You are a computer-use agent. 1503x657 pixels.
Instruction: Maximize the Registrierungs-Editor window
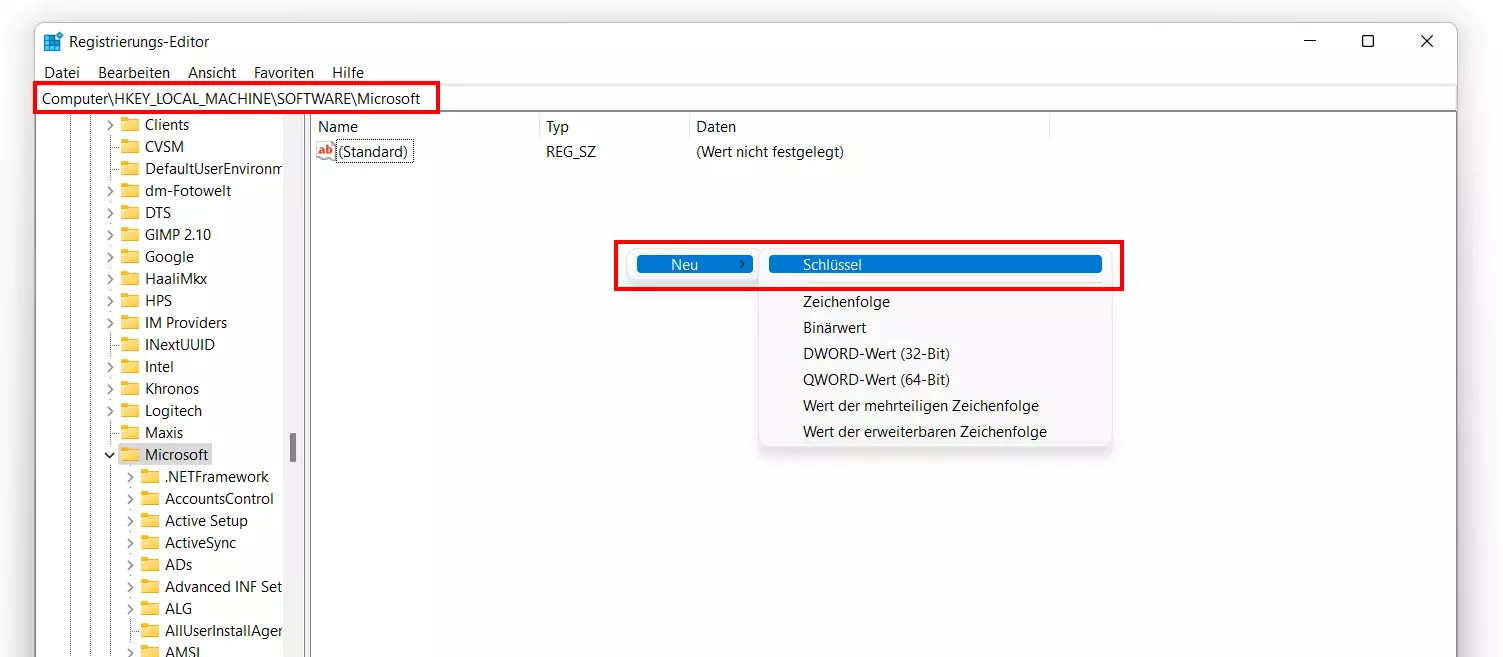pos(1368,41)
